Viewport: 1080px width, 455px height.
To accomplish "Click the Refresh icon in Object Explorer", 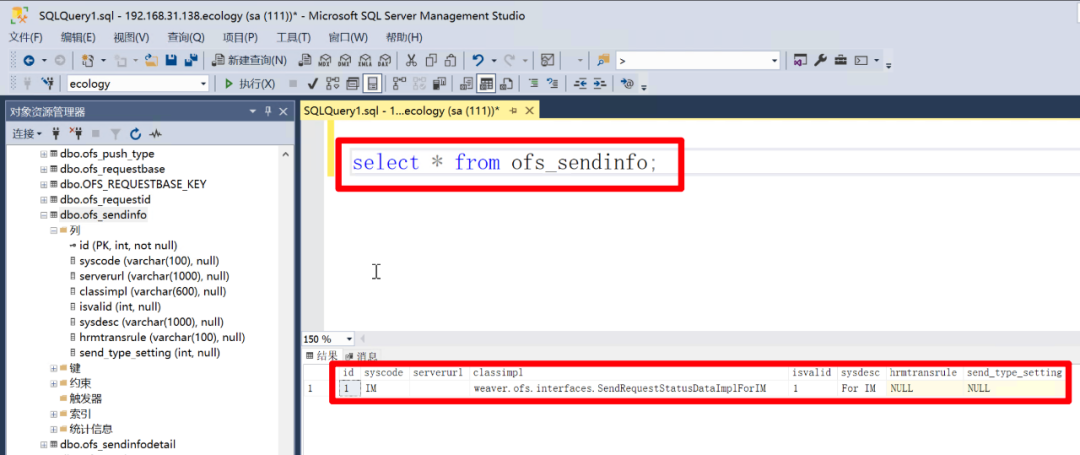I will point(136,133).
